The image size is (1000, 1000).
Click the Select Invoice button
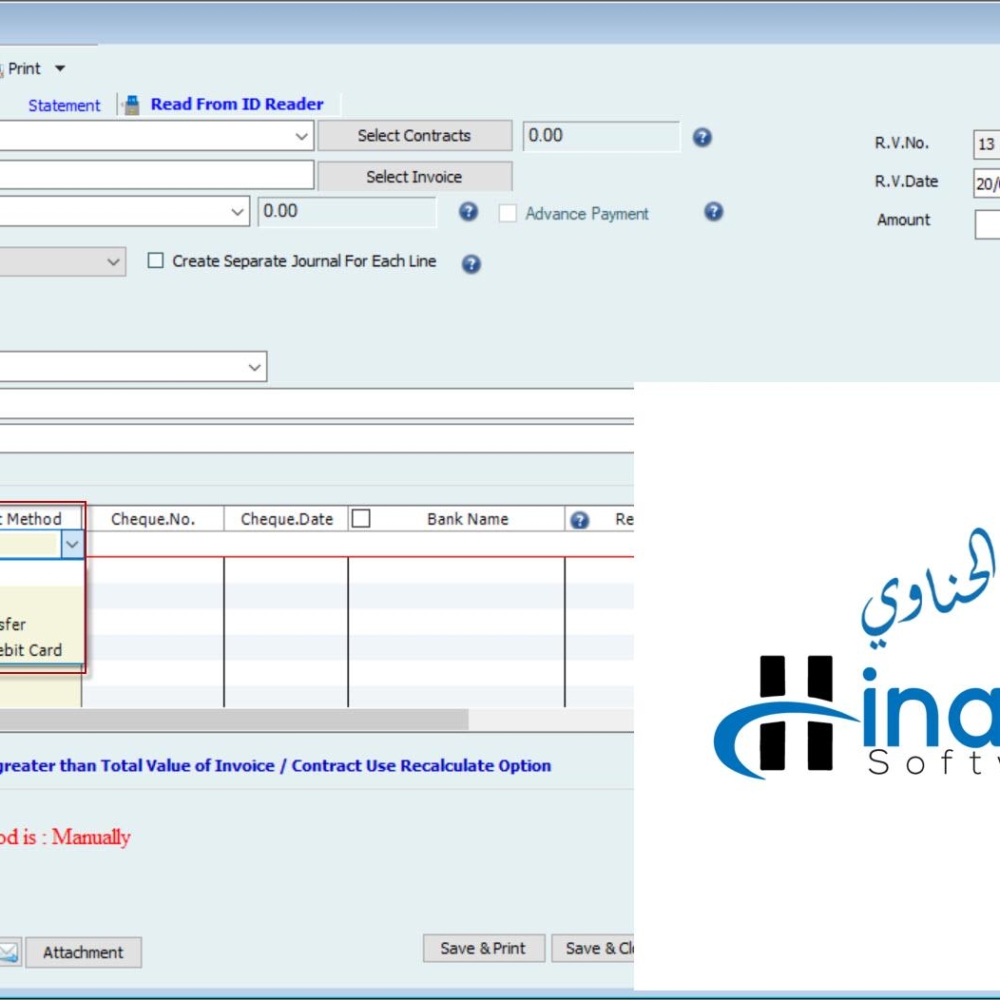tap(415, 177)
